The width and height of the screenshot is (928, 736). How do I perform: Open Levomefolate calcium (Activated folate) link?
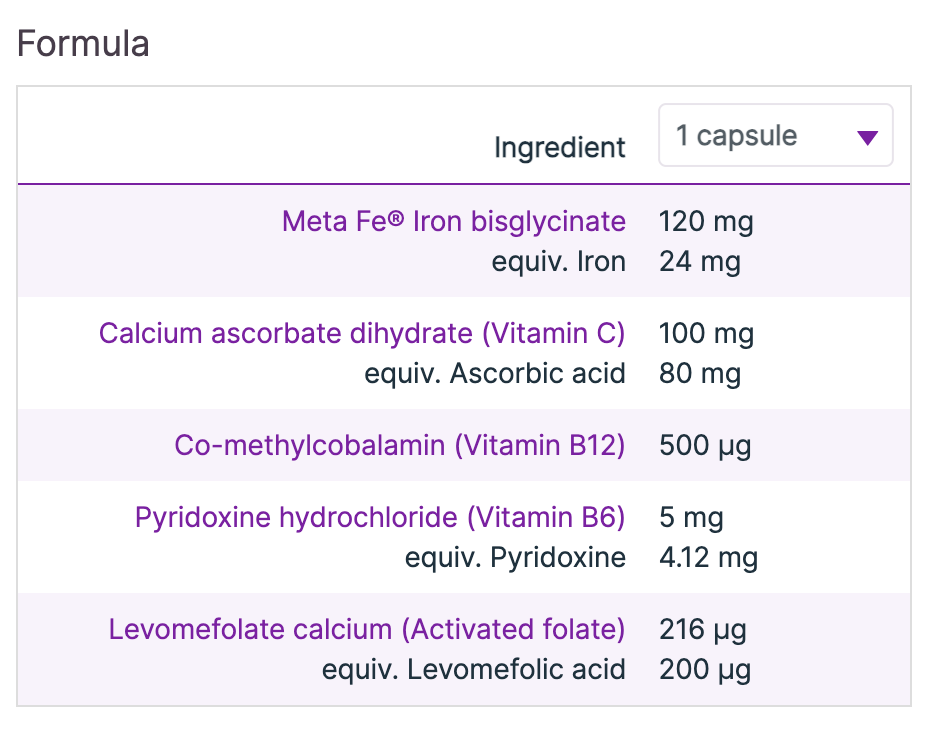pyautogui.click(x=367, y=629)
